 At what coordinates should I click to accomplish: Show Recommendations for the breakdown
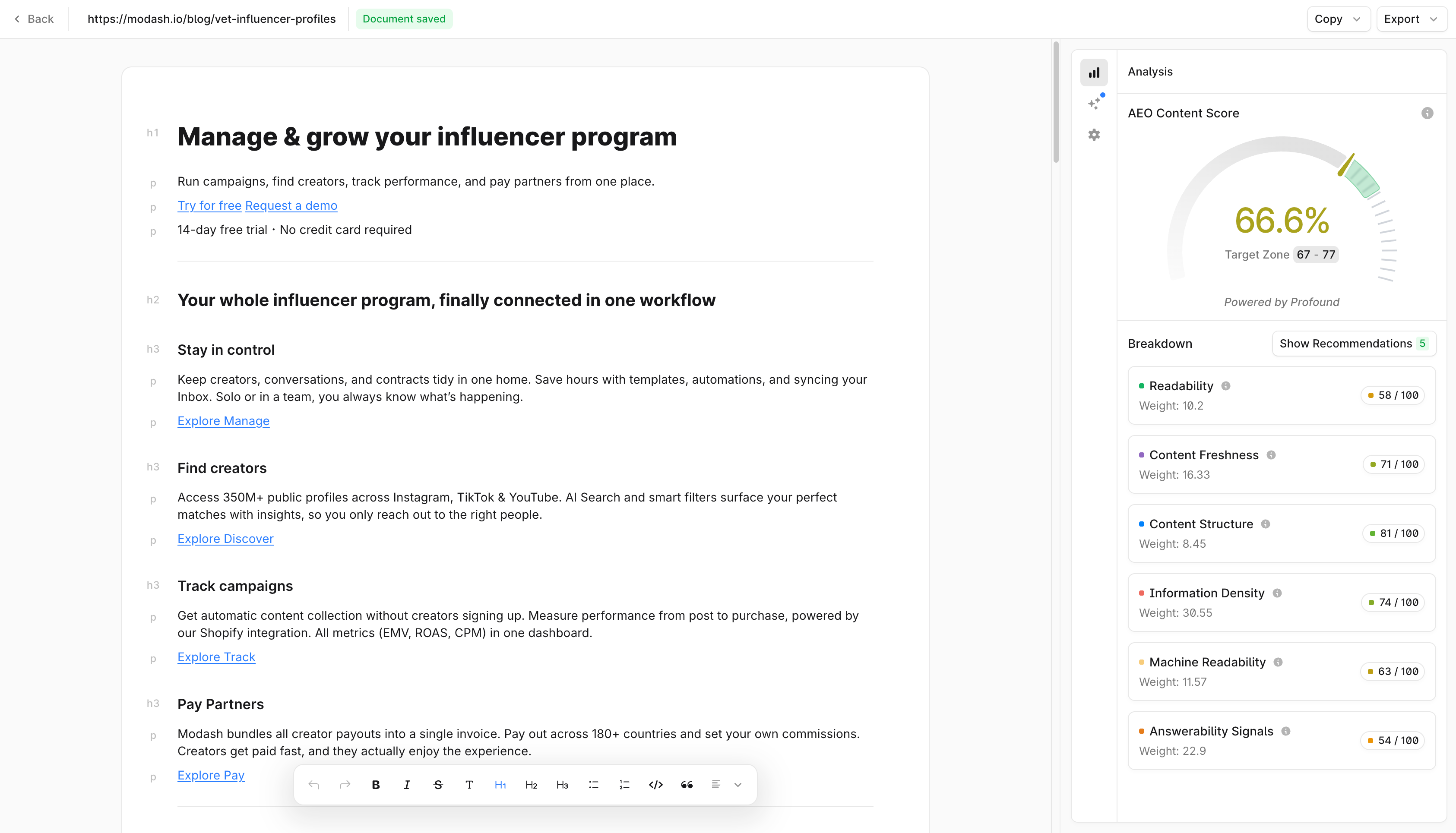click(1354, 344)
